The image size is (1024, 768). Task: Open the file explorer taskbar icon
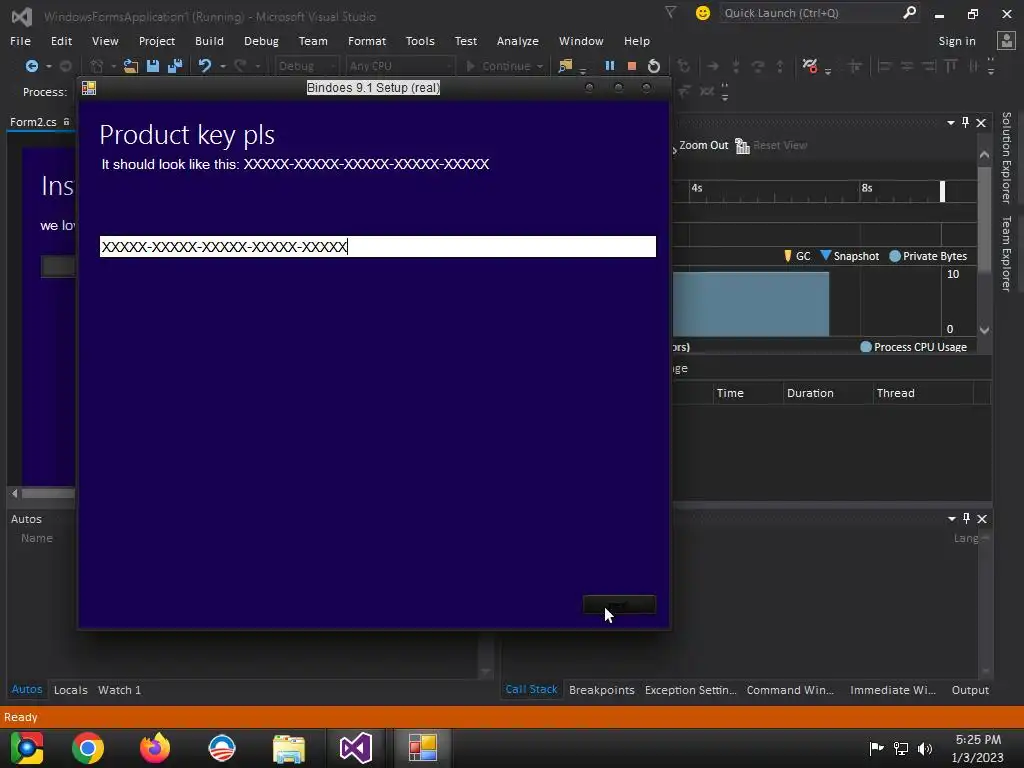tap(289, 748)
